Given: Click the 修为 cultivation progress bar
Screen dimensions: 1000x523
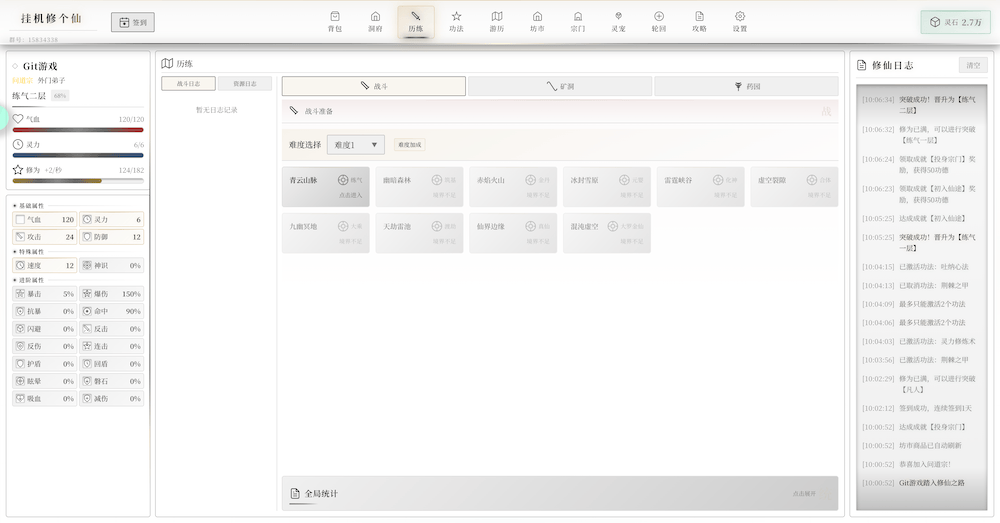Looking at the screenshot, I should [78, 181].
